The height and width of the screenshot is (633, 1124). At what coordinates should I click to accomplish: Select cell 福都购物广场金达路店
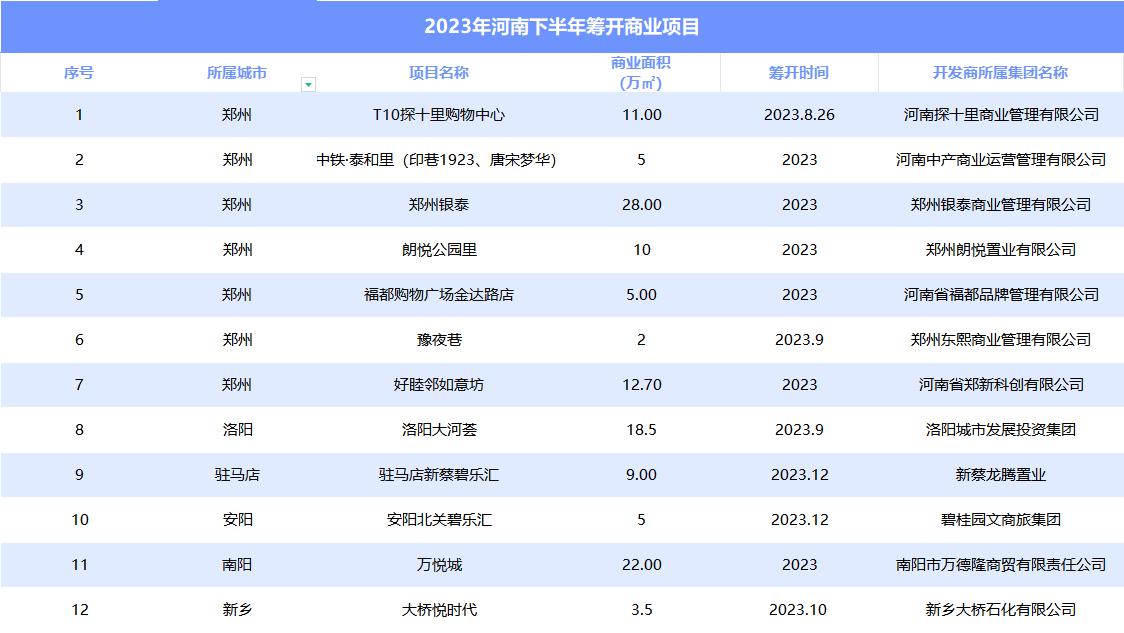click(x=439, y=295)
